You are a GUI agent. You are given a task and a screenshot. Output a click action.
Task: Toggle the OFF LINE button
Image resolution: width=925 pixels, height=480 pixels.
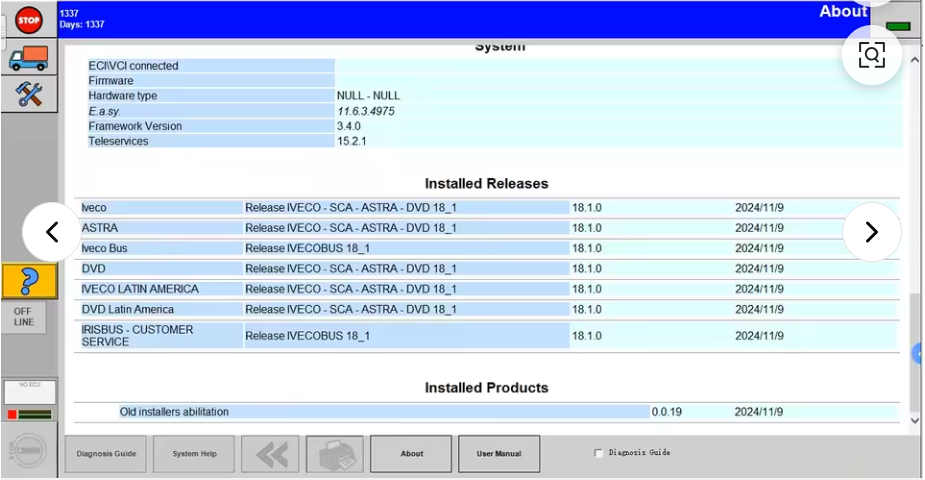point(24,317)
